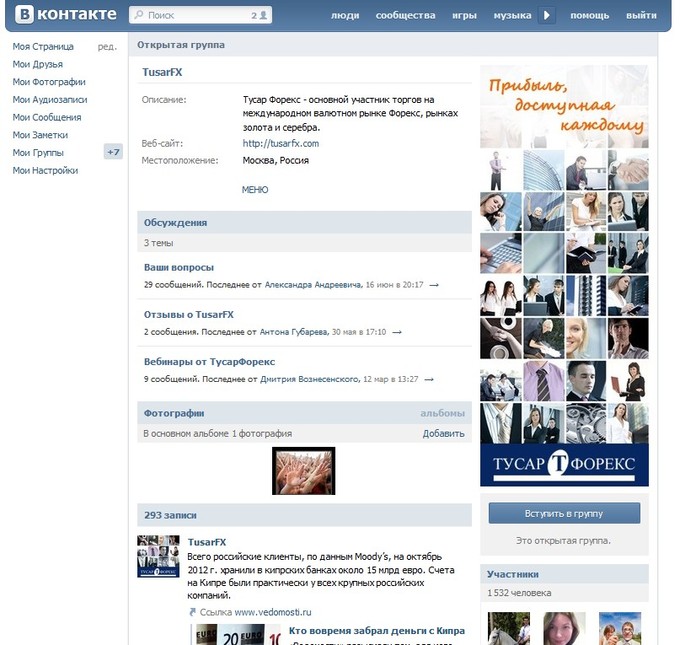Open first member avatar with horse
This screenshot has width=680, height=645.
coord(509,629)
